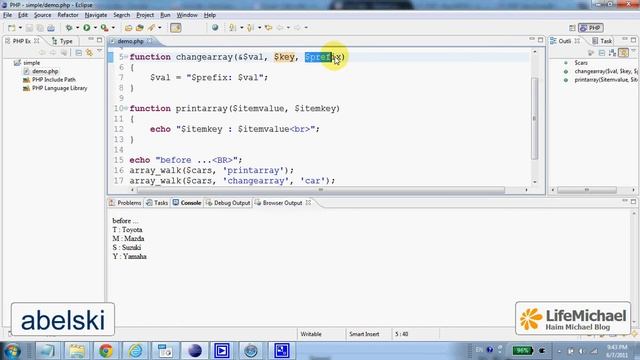Open Chrome from the taskbar
Screen dimensions: 640x360
106,351
